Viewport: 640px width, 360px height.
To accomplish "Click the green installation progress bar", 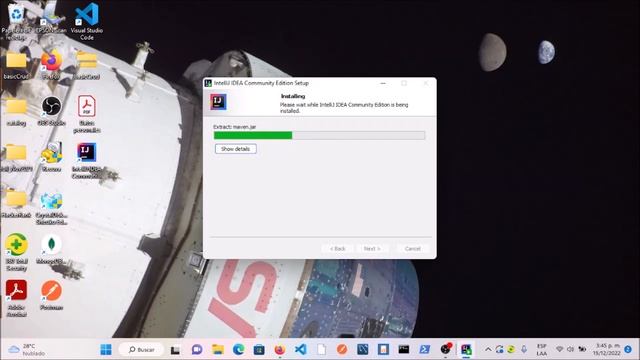I will pyautogui.click(x=319, y=136).
